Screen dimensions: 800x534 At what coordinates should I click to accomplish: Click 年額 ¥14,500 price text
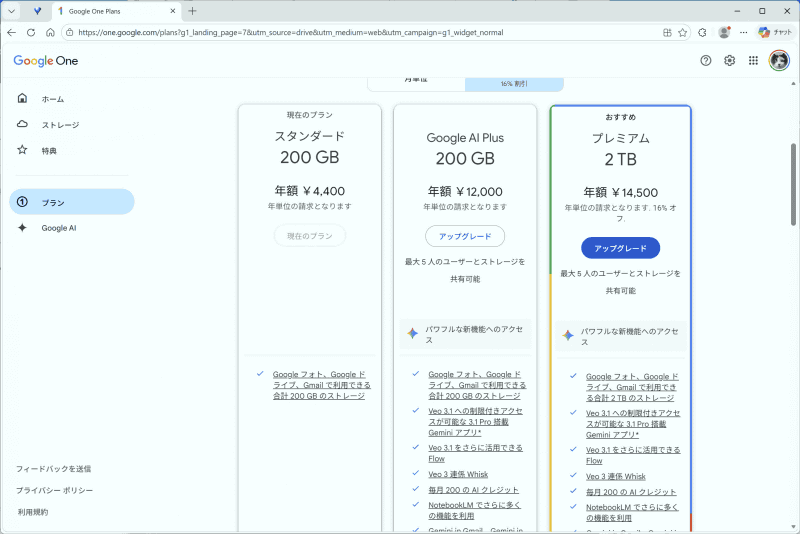pyautogui.click(x=620, y=192)
